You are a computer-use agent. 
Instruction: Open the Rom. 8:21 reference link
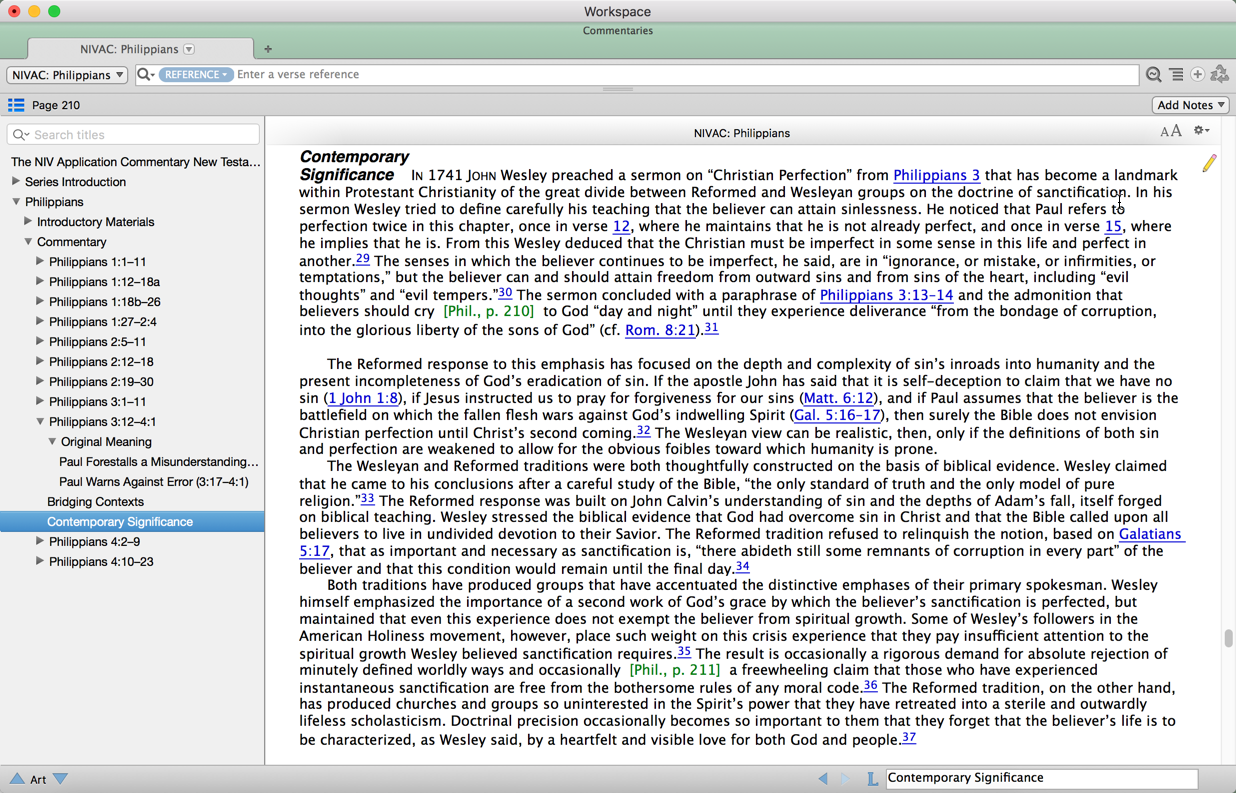click(x=660, y=330)
